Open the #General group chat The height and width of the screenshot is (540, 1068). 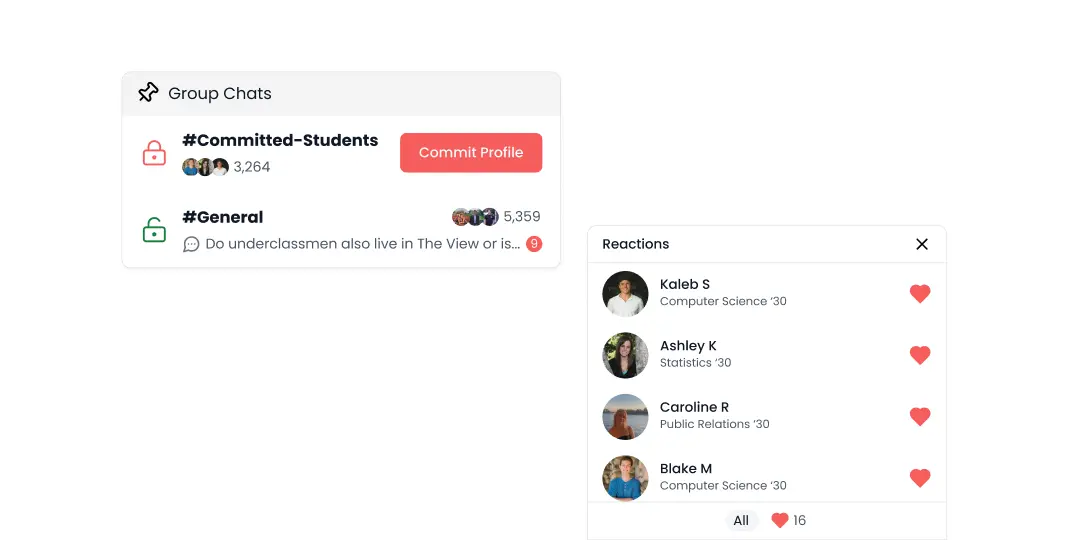pyautogui.click(x=223, y=217)
